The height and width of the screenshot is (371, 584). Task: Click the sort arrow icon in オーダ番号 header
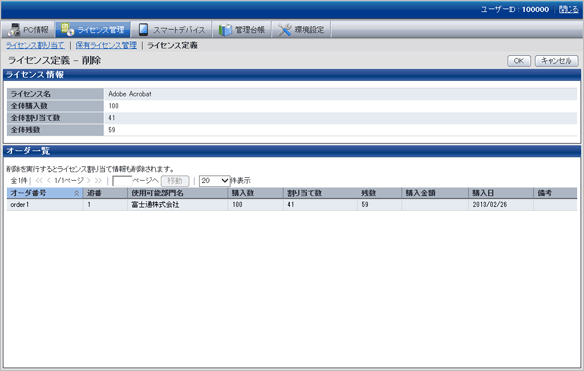[x=77, y=193]
